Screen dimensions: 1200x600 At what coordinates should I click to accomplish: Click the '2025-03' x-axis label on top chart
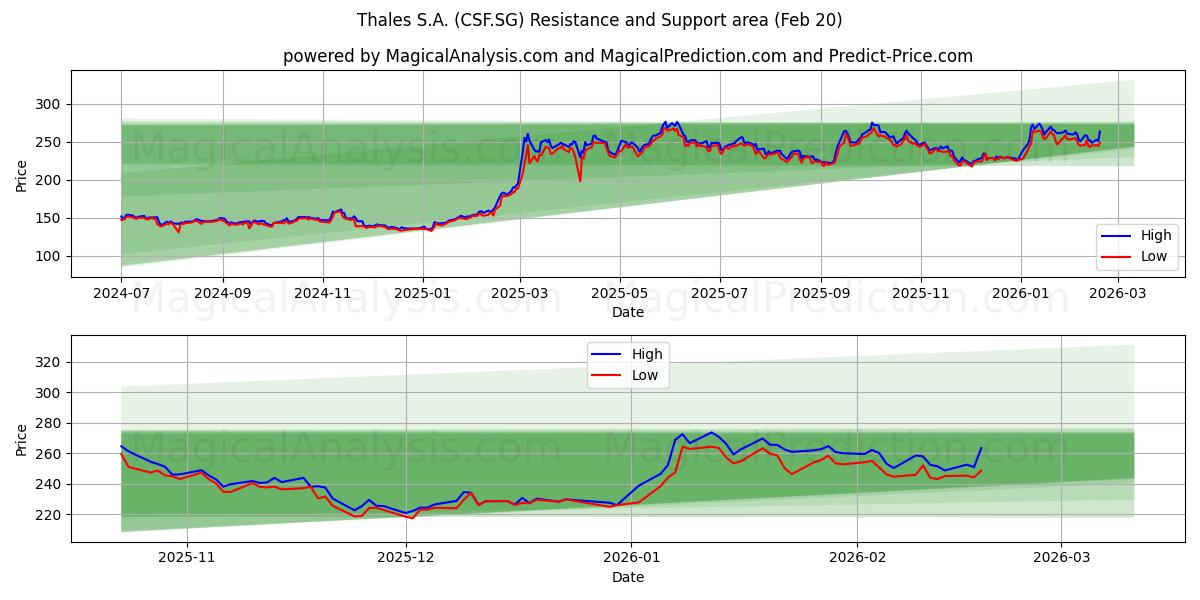[x=519, y=294]
